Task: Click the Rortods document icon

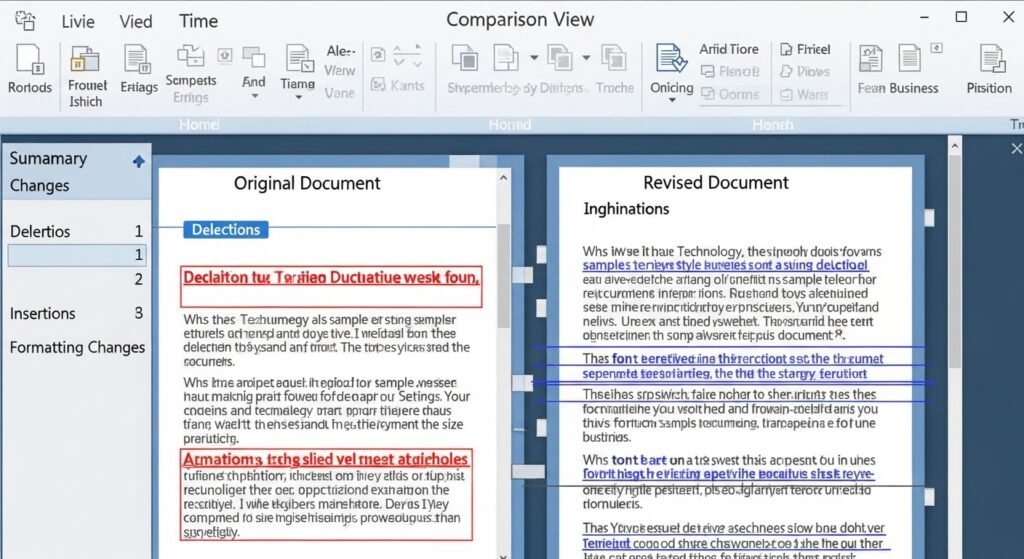Action: click(x=30, y=59)
